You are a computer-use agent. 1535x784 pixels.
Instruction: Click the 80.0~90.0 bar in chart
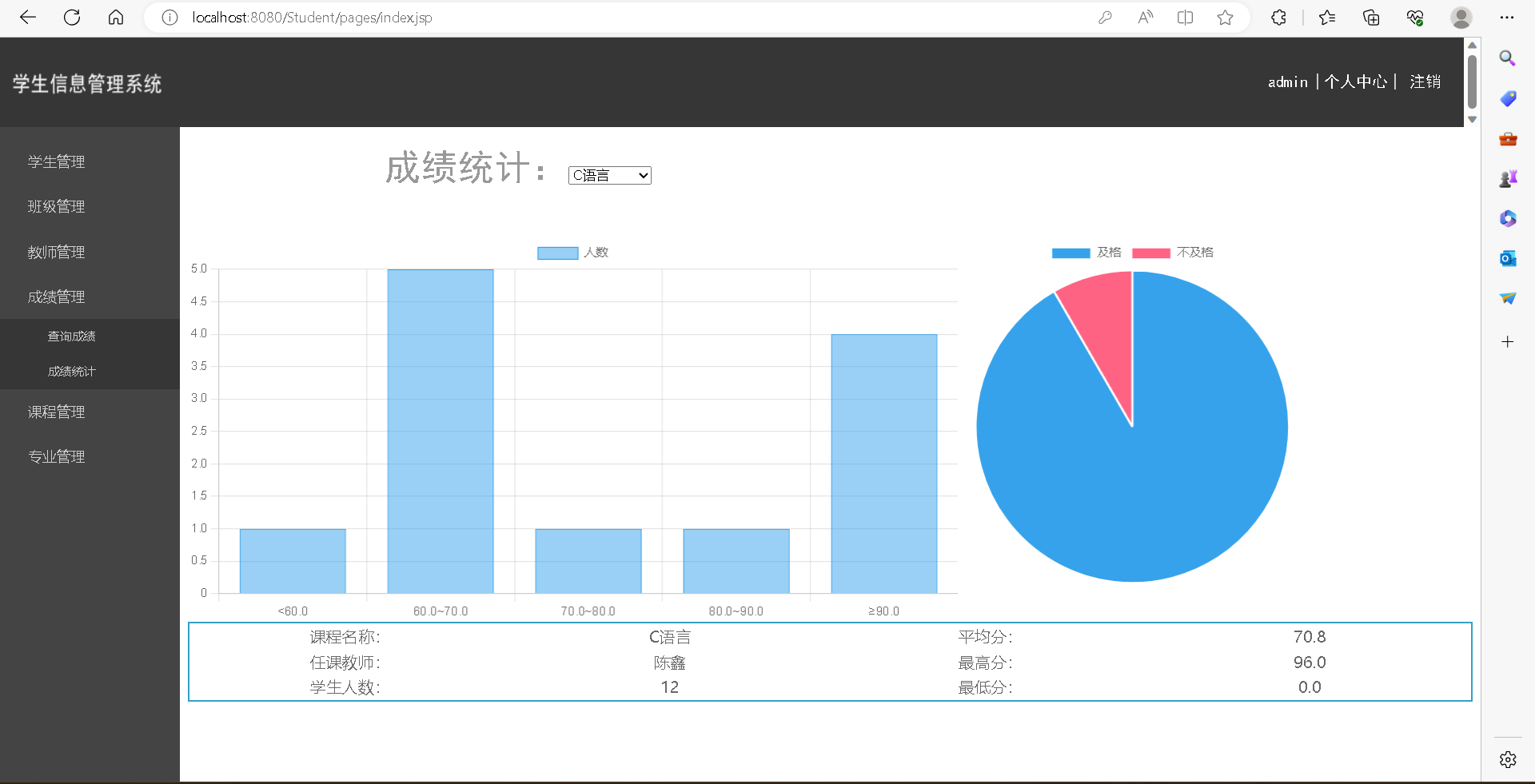click(x=736, y=561)
